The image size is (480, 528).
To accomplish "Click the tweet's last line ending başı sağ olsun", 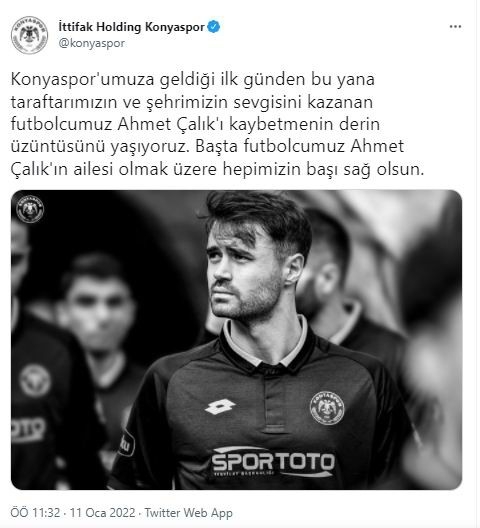I will (x=217, y=169).
